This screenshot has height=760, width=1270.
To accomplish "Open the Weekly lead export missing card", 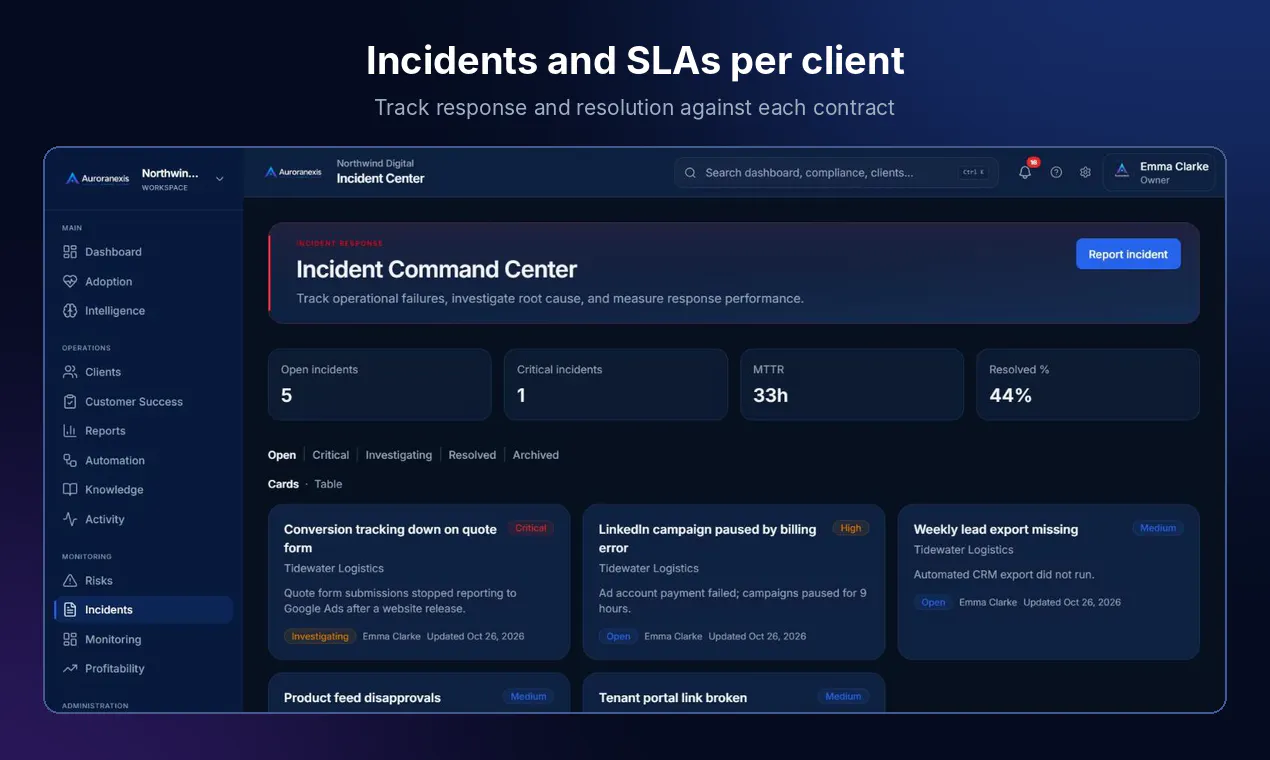I will pyautogui.click(x=1049, y=582).
